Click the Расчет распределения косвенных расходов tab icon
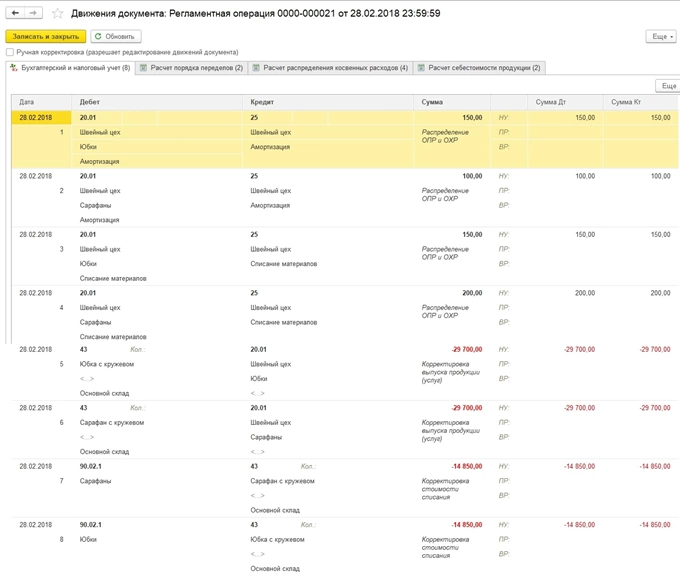Screen dimensions: 680x580 [x=256, y=68]
